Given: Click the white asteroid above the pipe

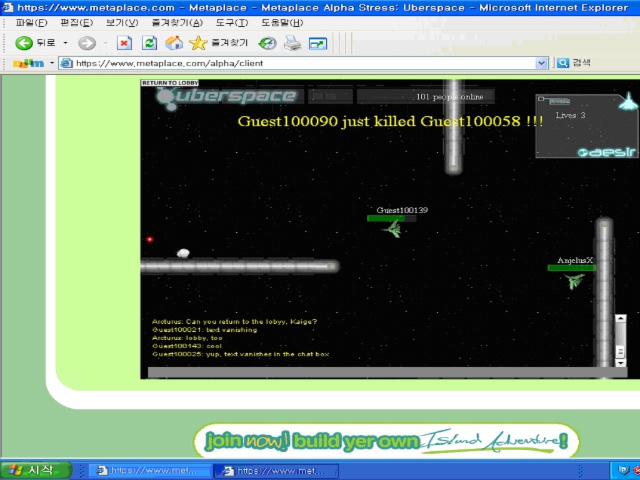Looking at the screenshot, I should coord(183,253).
